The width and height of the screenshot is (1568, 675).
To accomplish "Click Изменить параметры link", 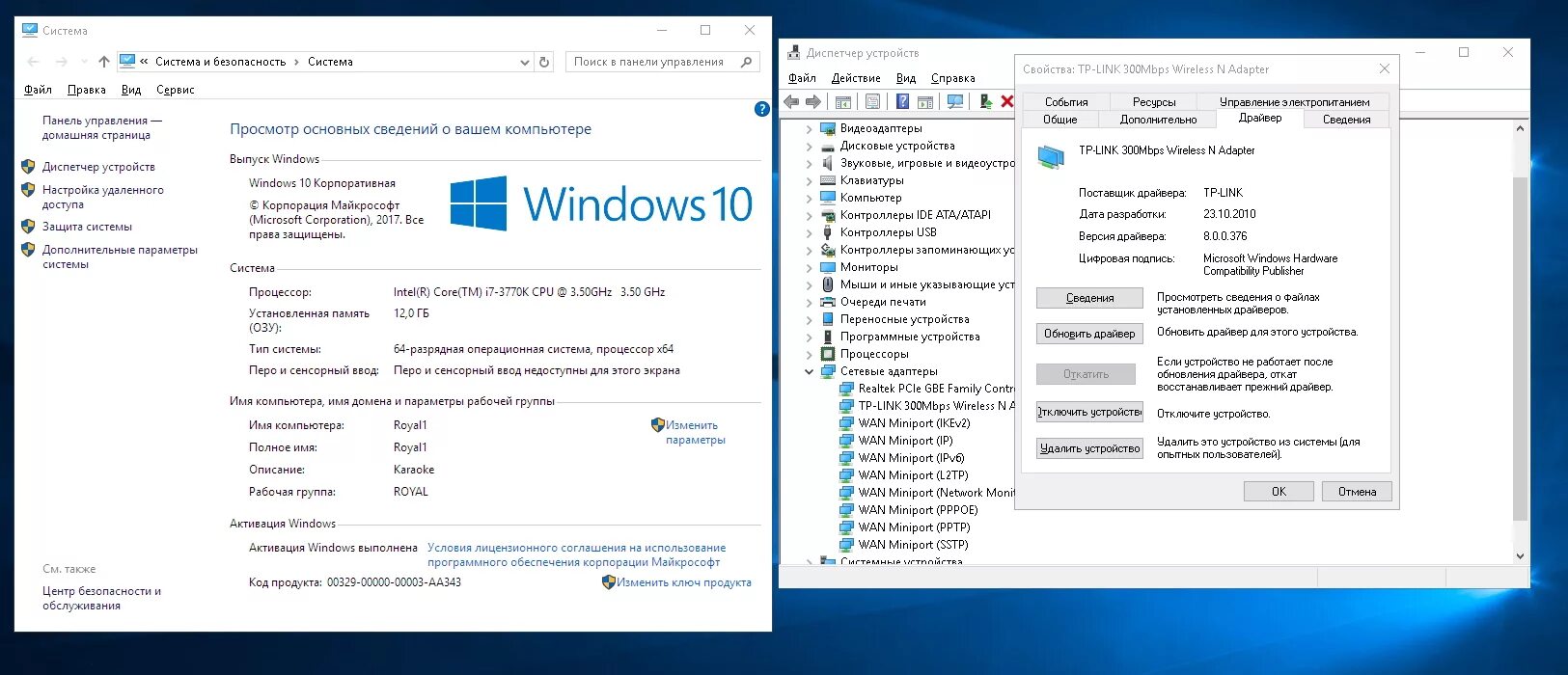I will click(695, 432).
